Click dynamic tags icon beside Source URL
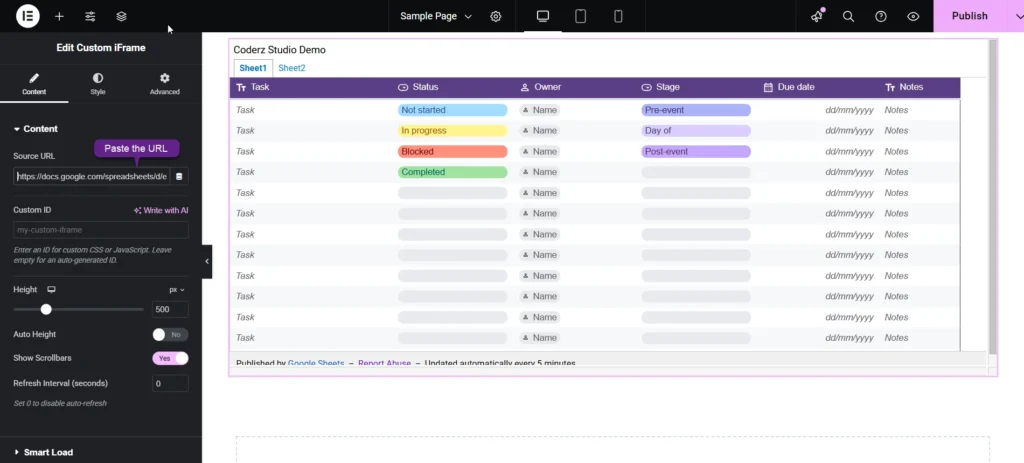This screenshot has width=1024, height=463. click(x=180, y=176)
